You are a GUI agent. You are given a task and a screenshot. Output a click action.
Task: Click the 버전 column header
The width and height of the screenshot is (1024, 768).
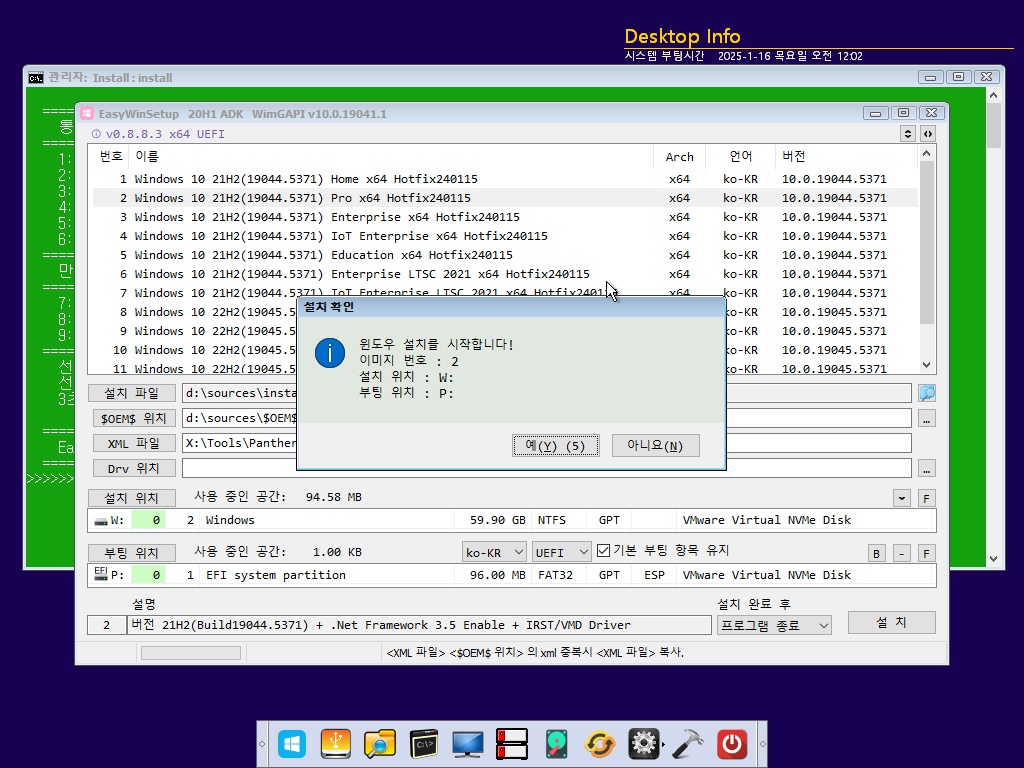pyautogui.click(x=846, y=157)
